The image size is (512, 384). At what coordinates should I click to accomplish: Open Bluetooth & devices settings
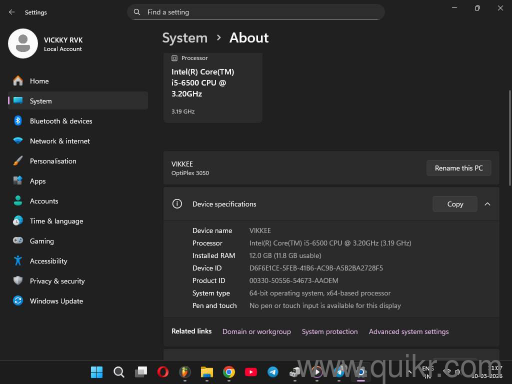point(78,121)
